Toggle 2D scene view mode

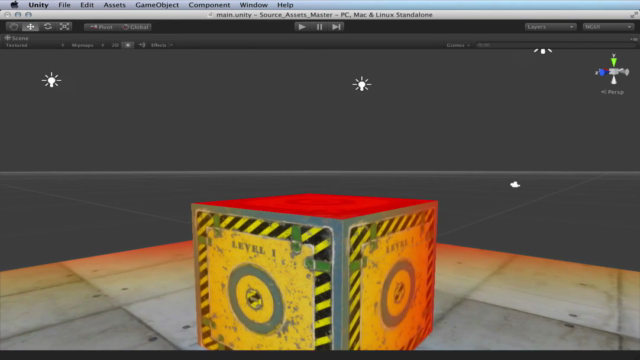click(115, 45)
